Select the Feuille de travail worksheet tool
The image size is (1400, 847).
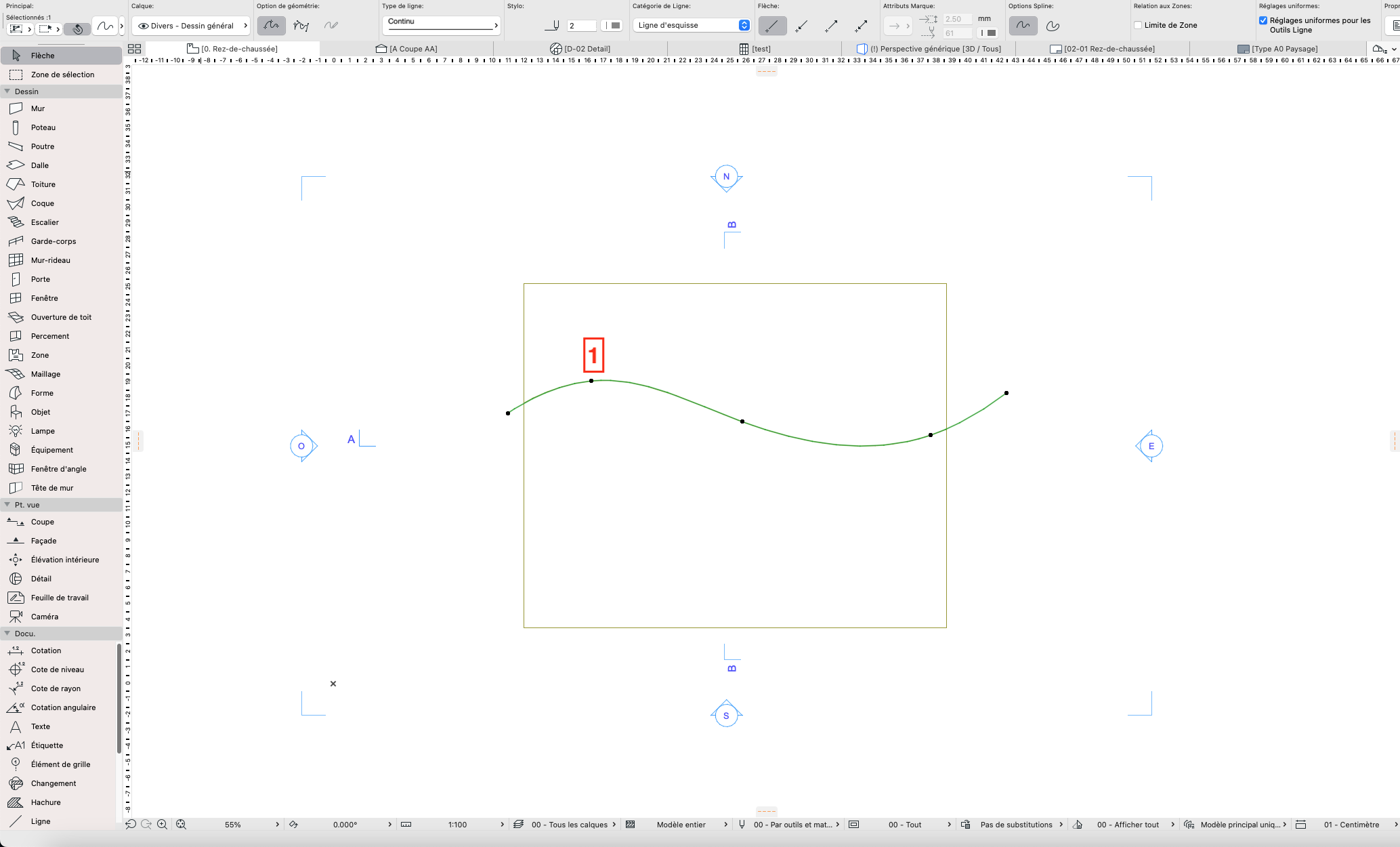[x=61, y=598]
